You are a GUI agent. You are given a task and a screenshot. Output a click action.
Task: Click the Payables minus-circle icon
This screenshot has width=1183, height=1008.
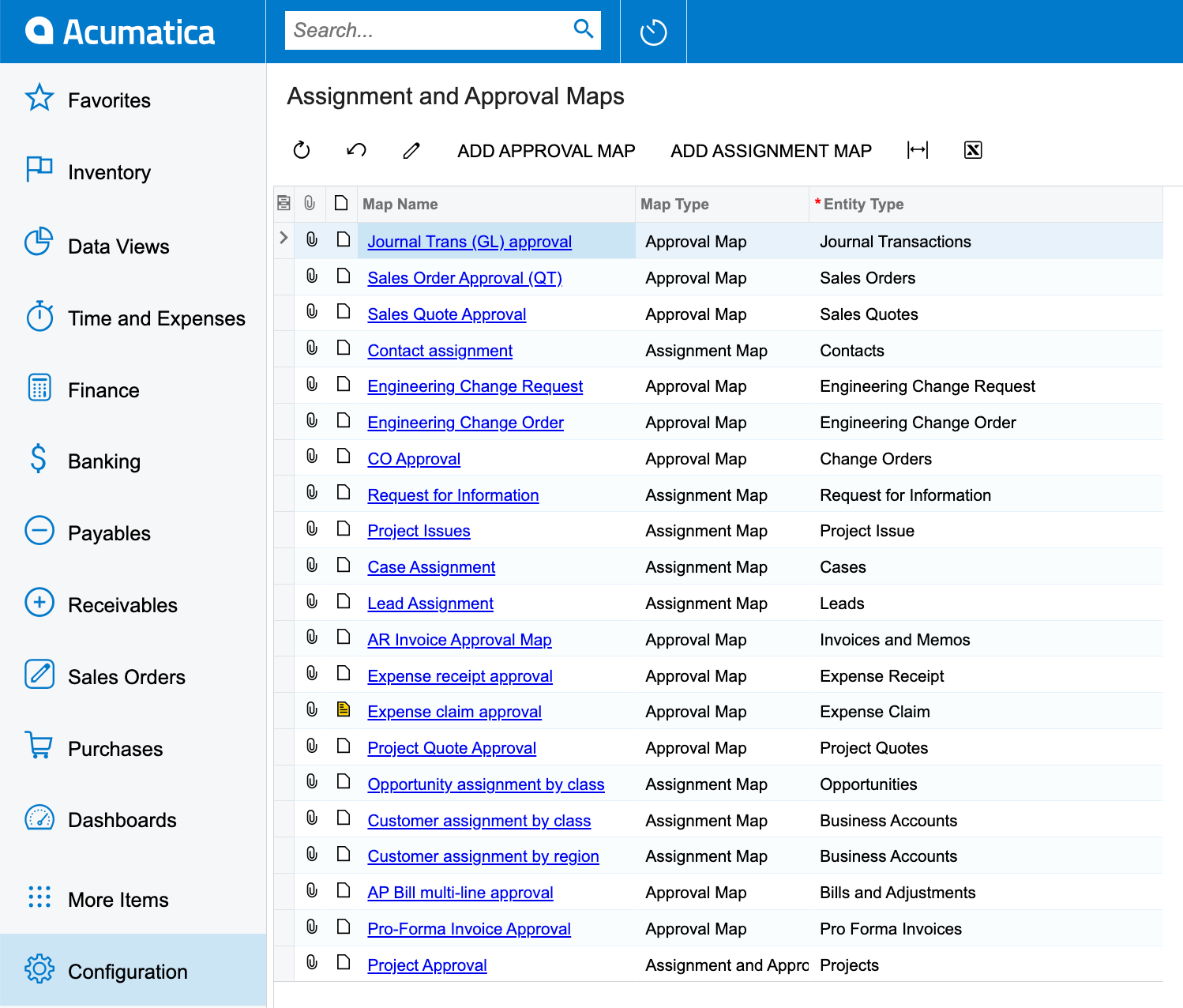(39, 531)
